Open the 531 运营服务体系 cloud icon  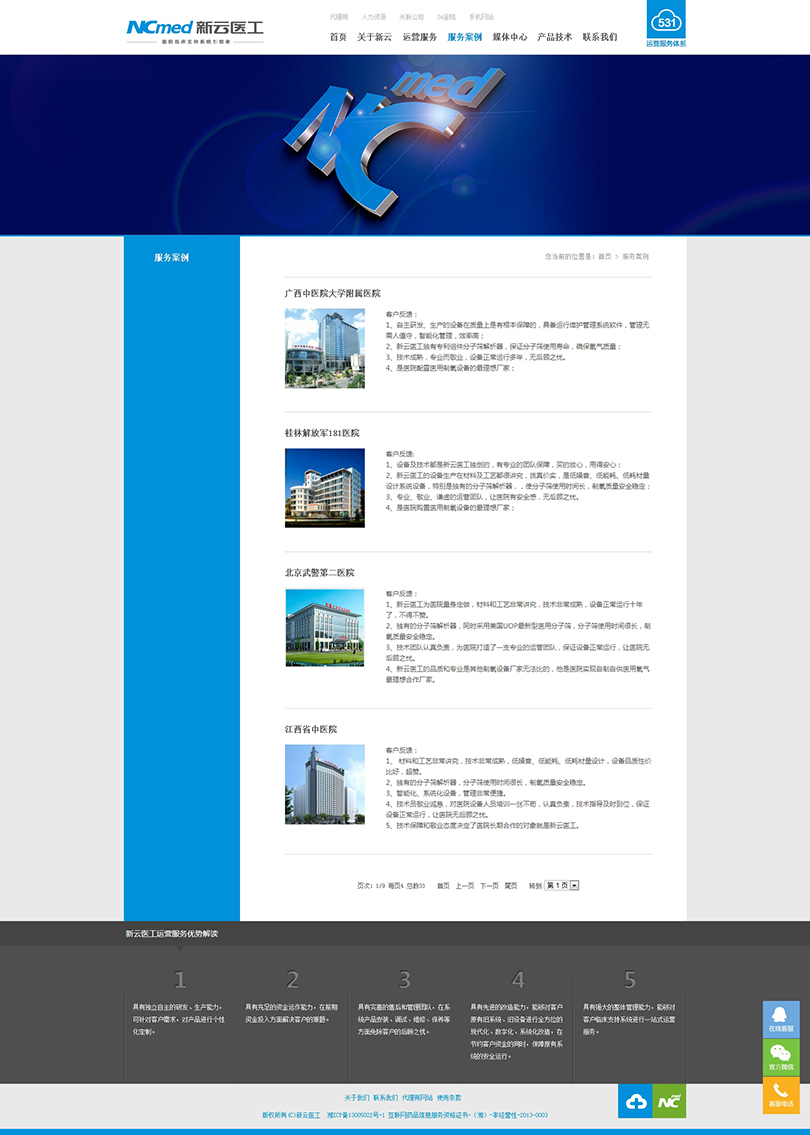pyautogui.click(x=666, y=24)
